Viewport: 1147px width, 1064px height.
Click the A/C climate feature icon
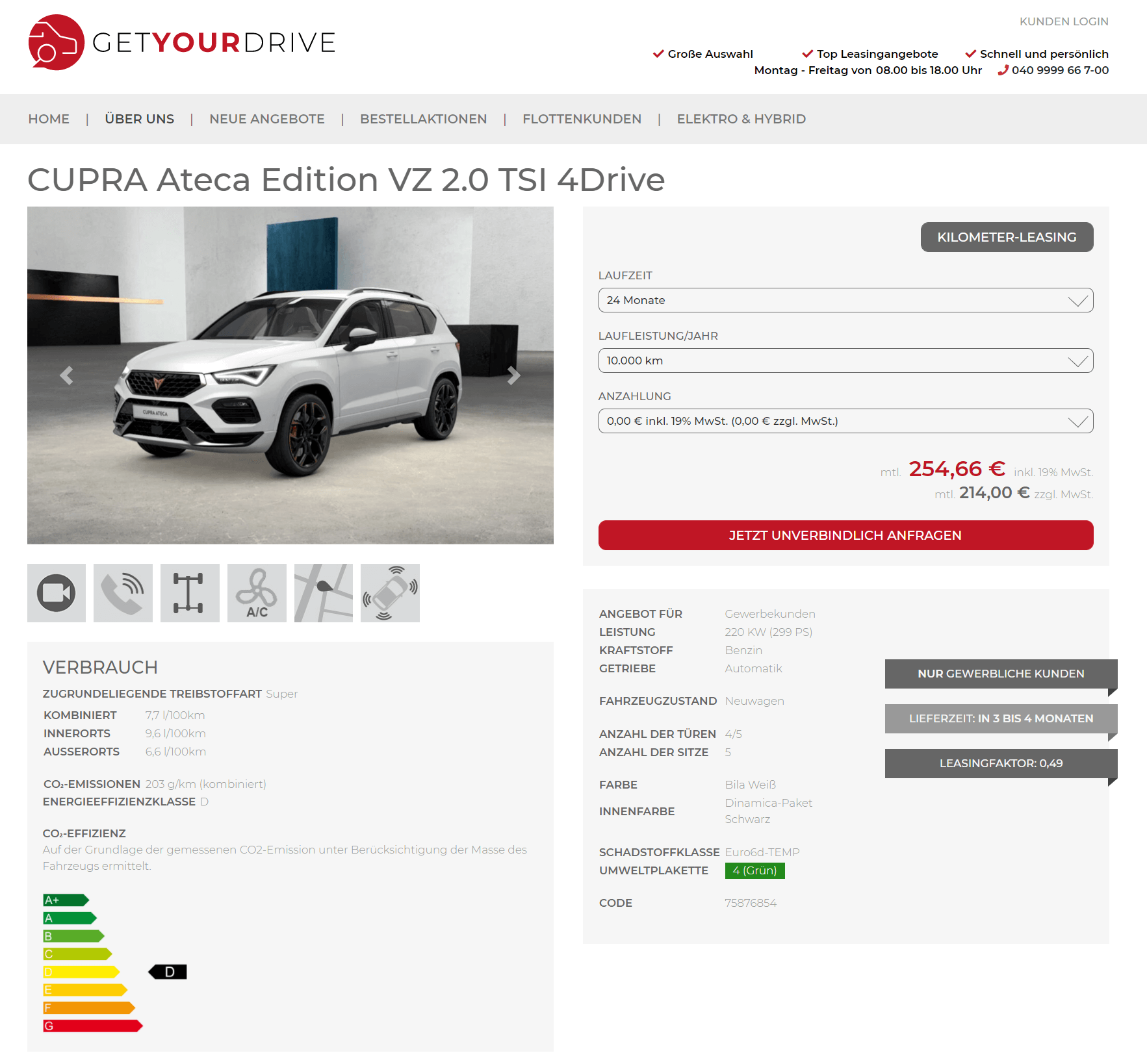tap(257, 593)
